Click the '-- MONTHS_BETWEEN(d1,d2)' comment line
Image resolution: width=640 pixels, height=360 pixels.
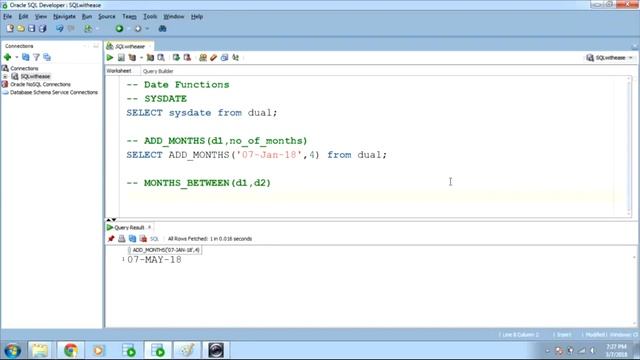point(198,183)
